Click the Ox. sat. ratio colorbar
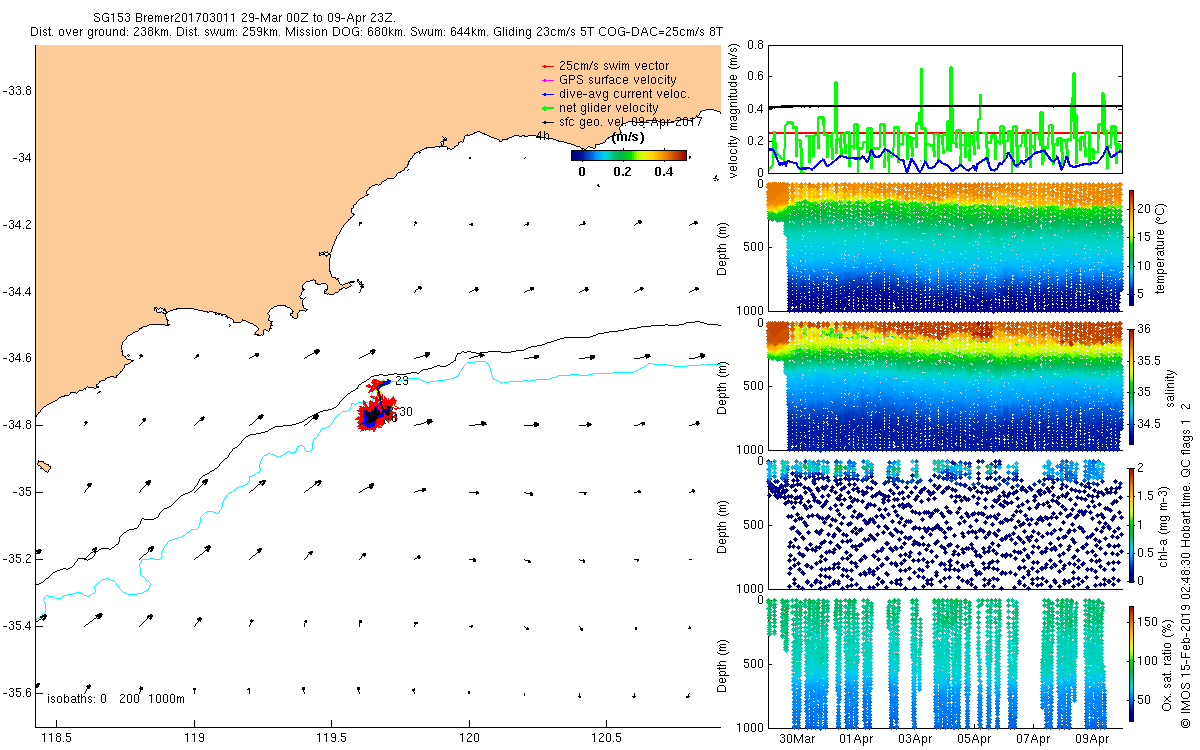 (1132, 664)
